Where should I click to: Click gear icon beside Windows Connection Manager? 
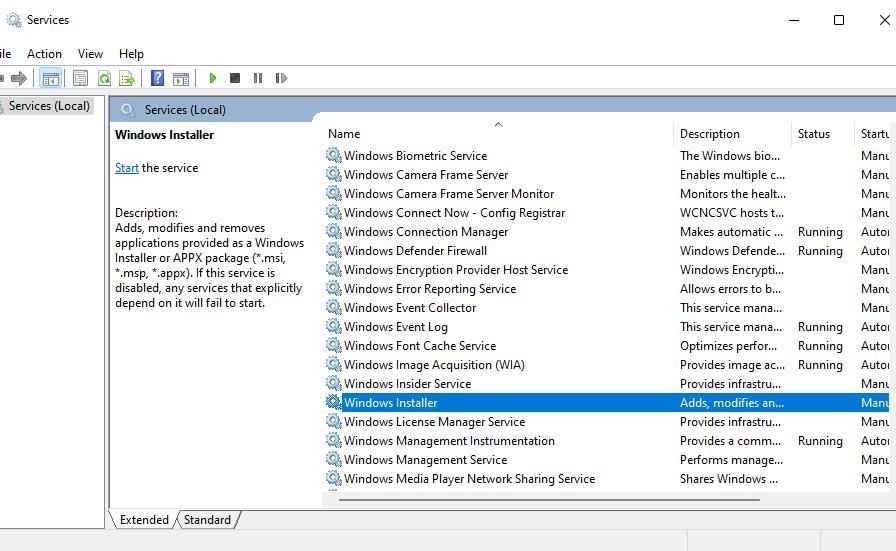coord(334,231)
